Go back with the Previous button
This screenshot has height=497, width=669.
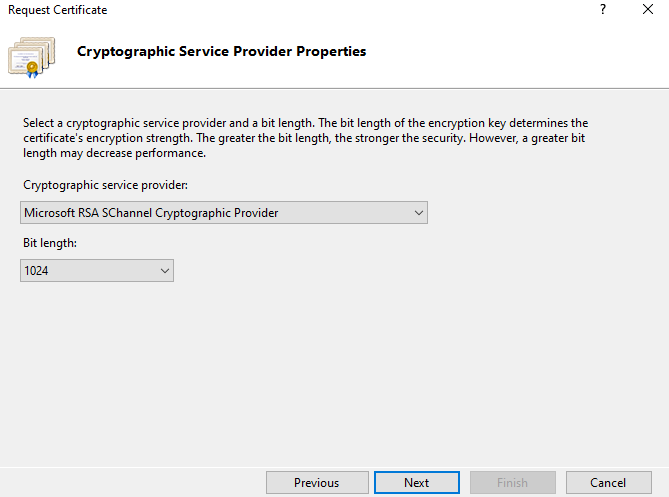point(316,482)
